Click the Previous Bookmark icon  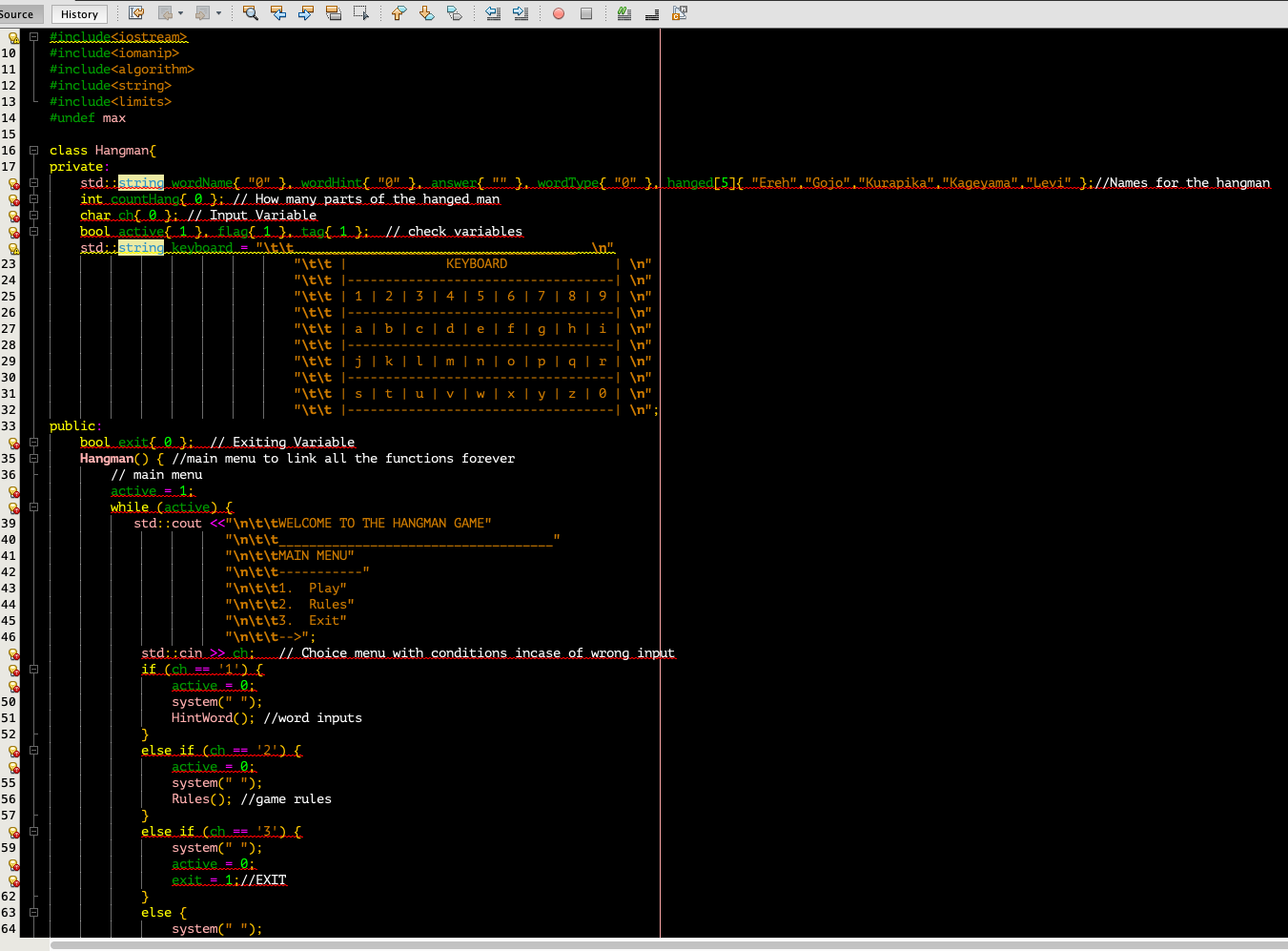point(398,13)
